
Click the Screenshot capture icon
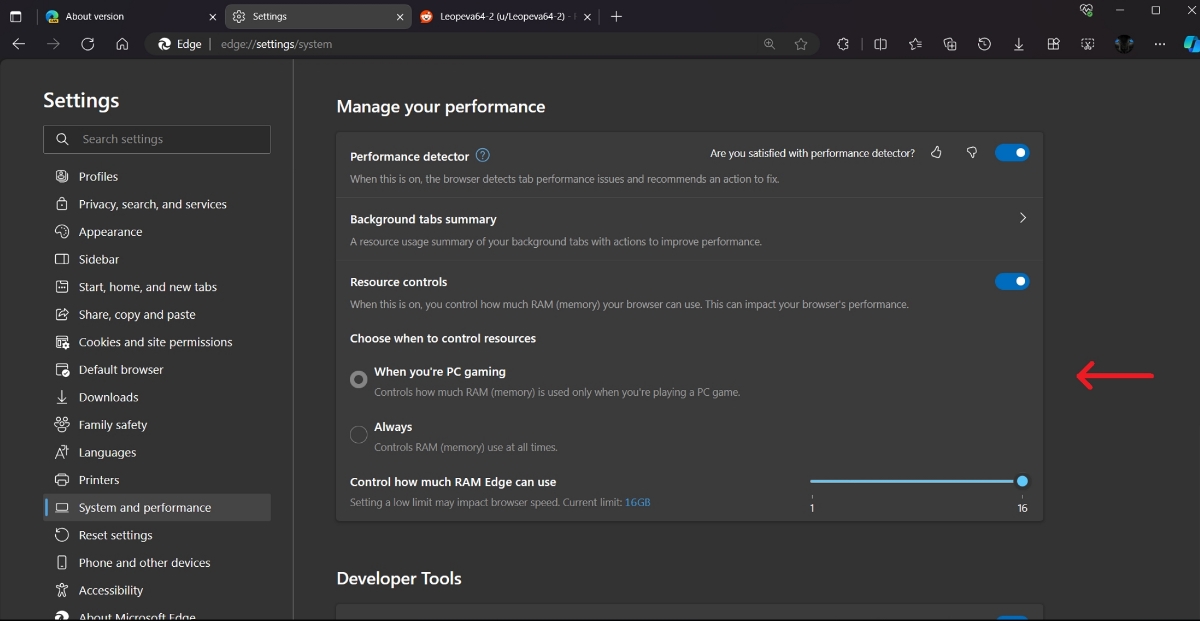1088,44
